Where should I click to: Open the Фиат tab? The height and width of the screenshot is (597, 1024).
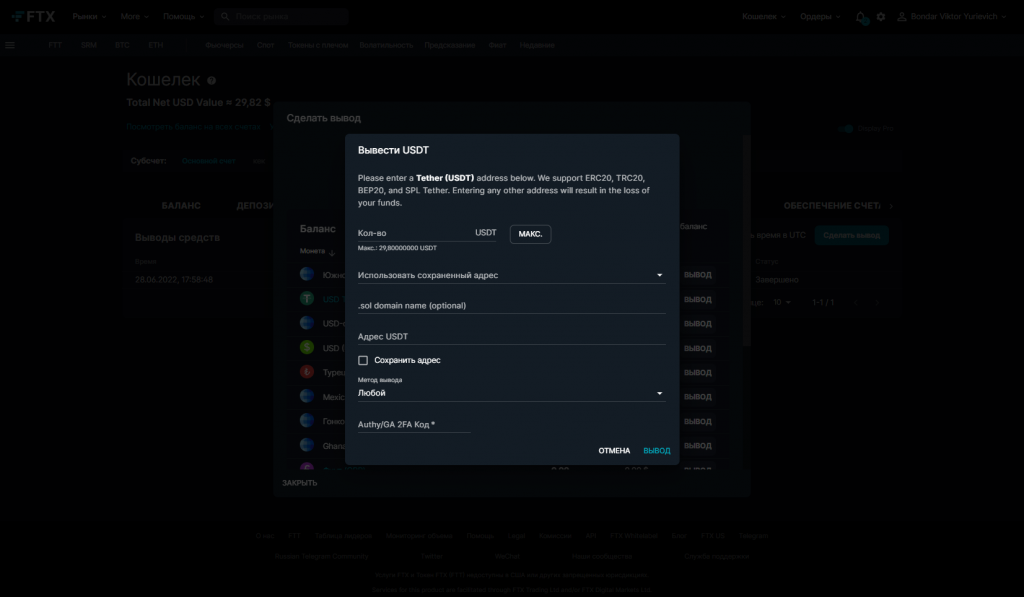click(x=497, y=45)
